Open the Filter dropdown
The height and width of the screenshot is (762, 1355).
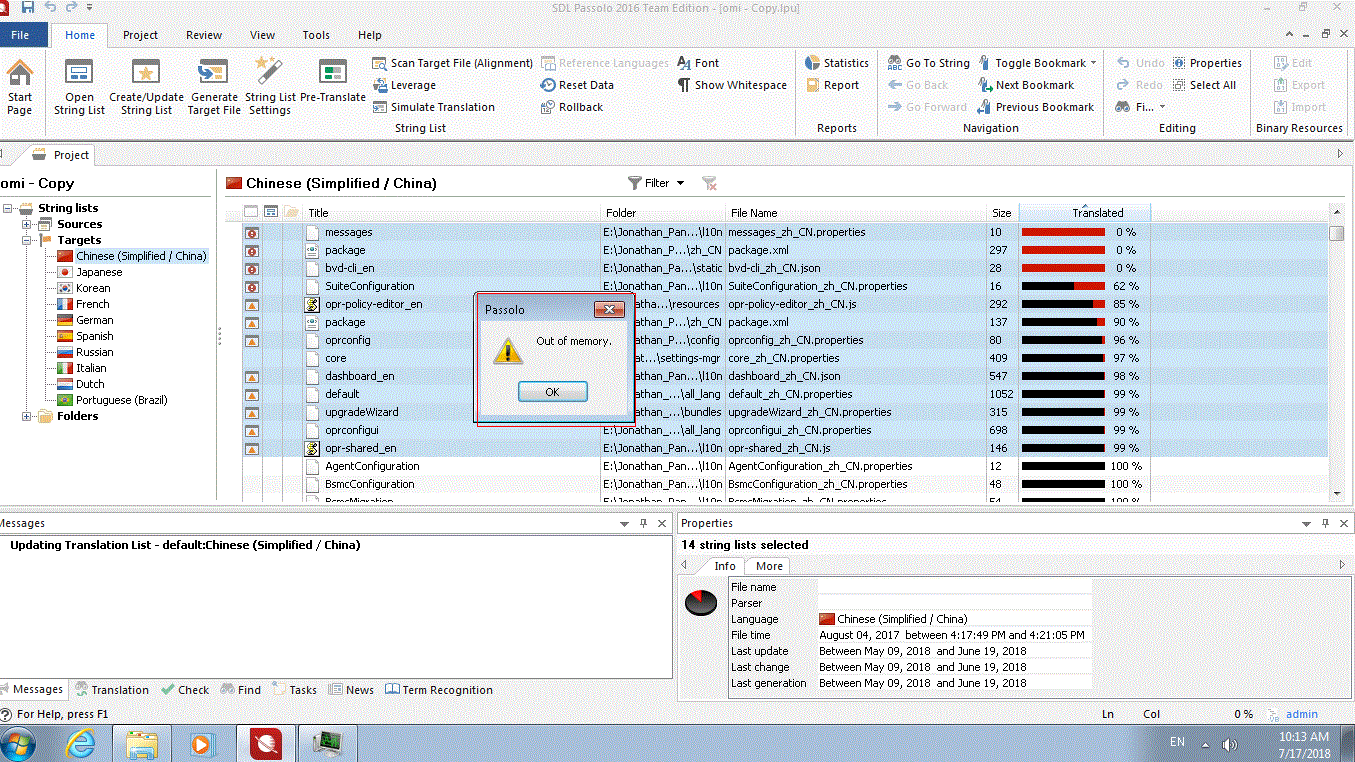point(681,183)
